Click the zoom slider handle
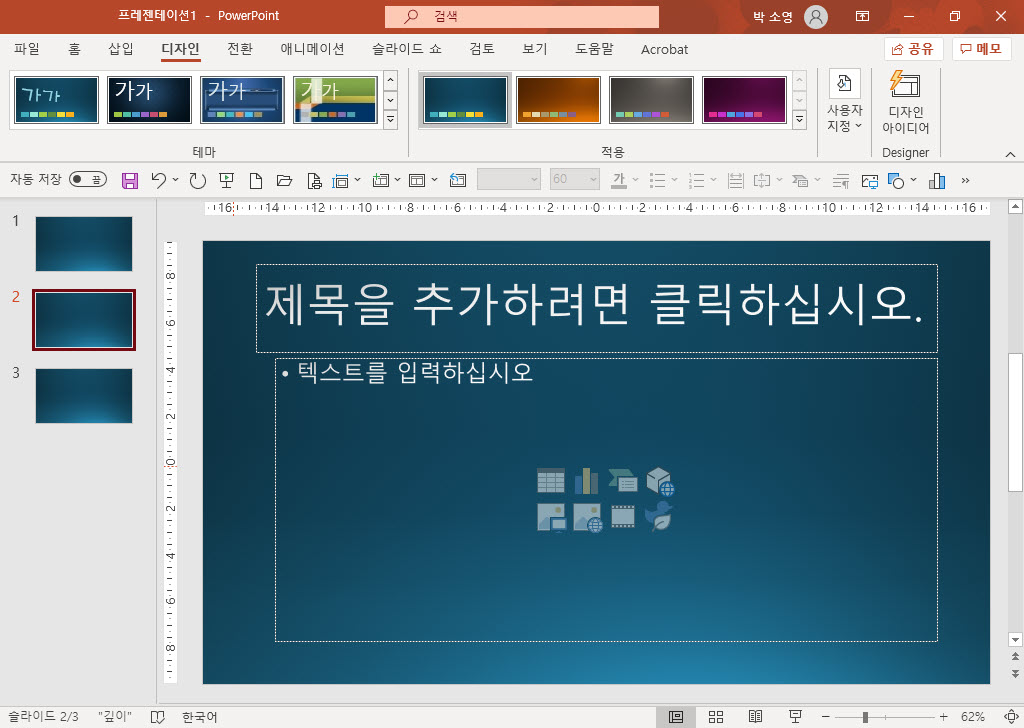Image resolution: width=1024 pixels, height=728 pixels. (x=865, y=717)
